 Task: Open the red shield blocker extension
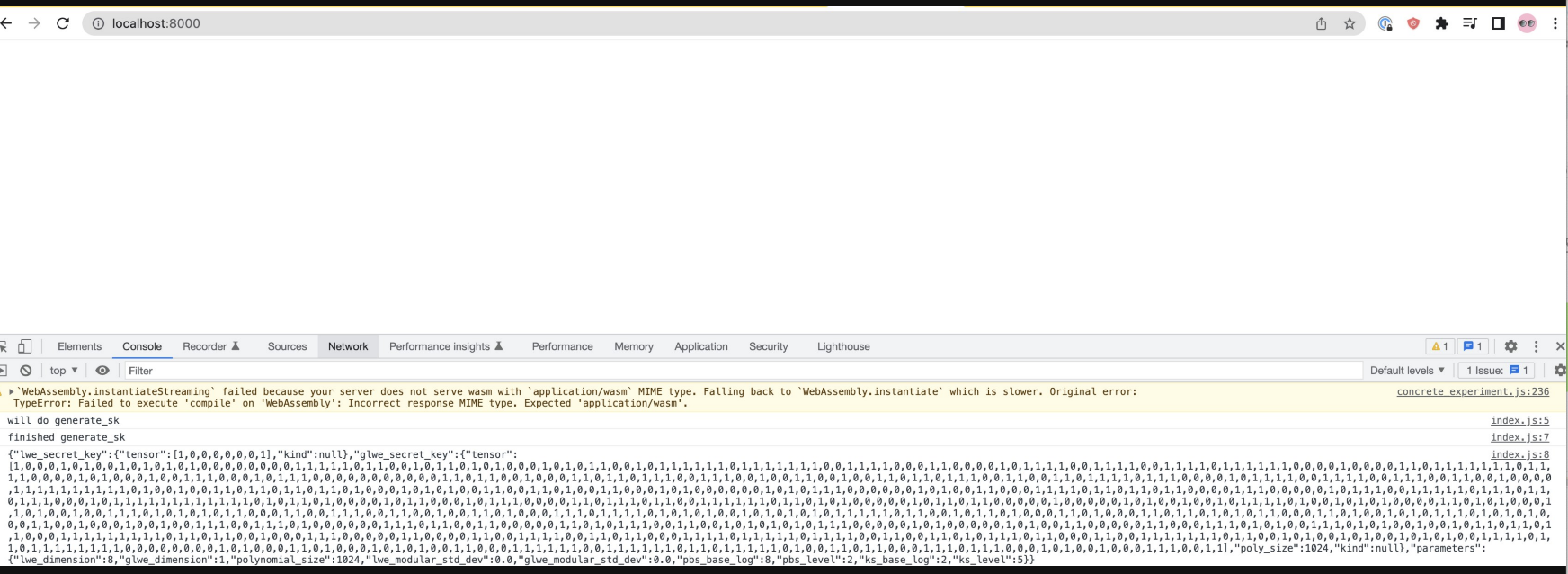[1413, 23]
